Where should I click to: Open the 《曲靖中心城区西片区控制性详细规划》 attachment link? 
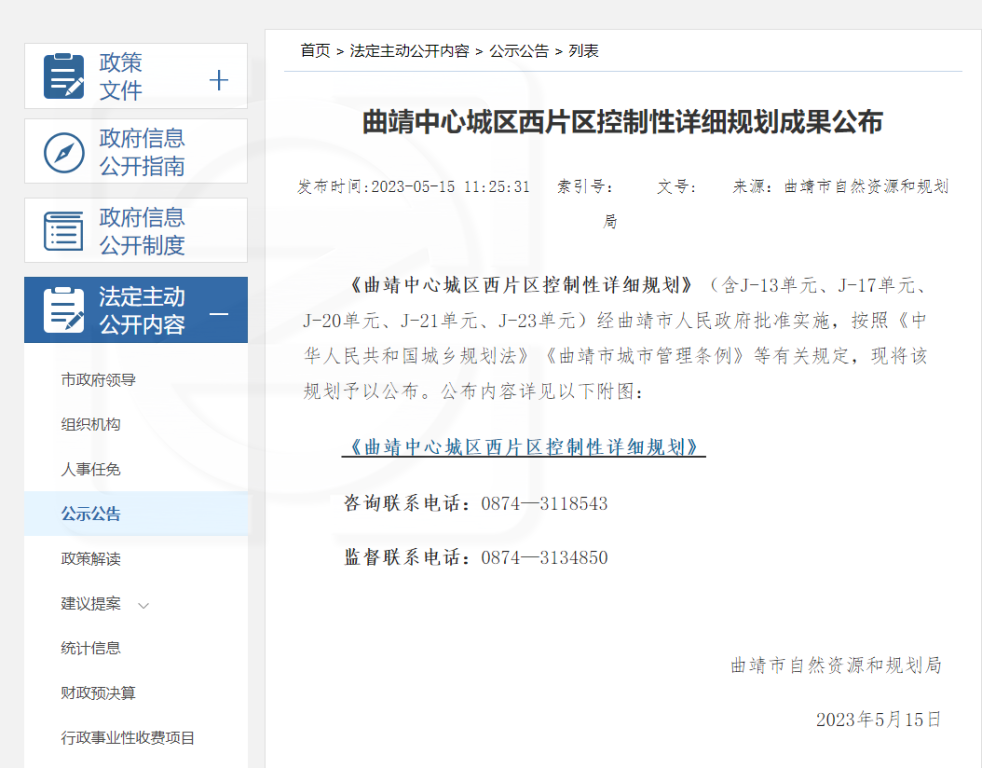pos(524,447)
